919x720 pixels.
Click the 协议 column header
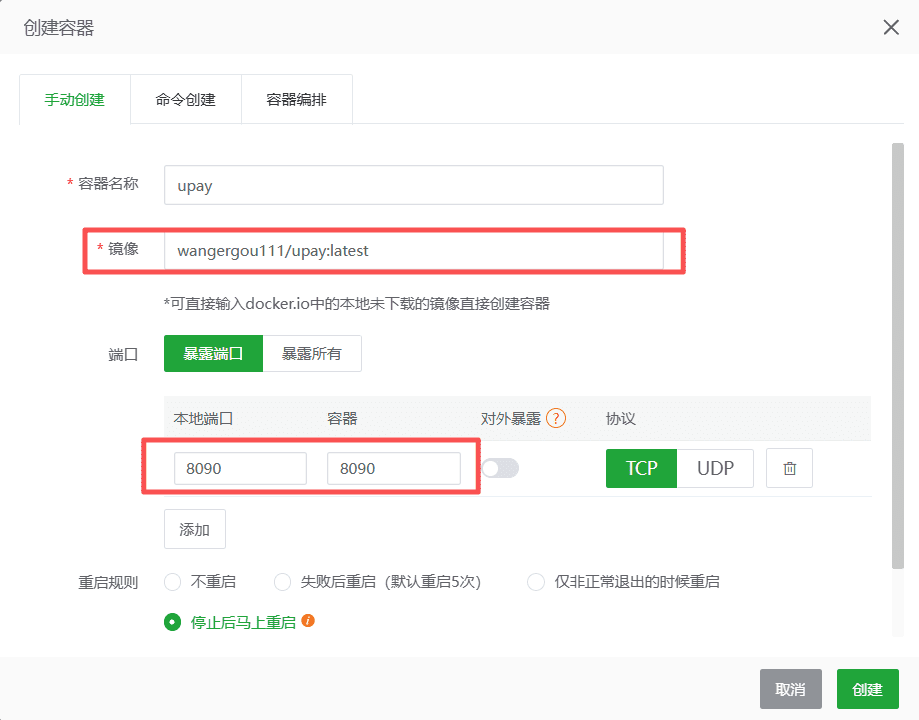point(621,418)
